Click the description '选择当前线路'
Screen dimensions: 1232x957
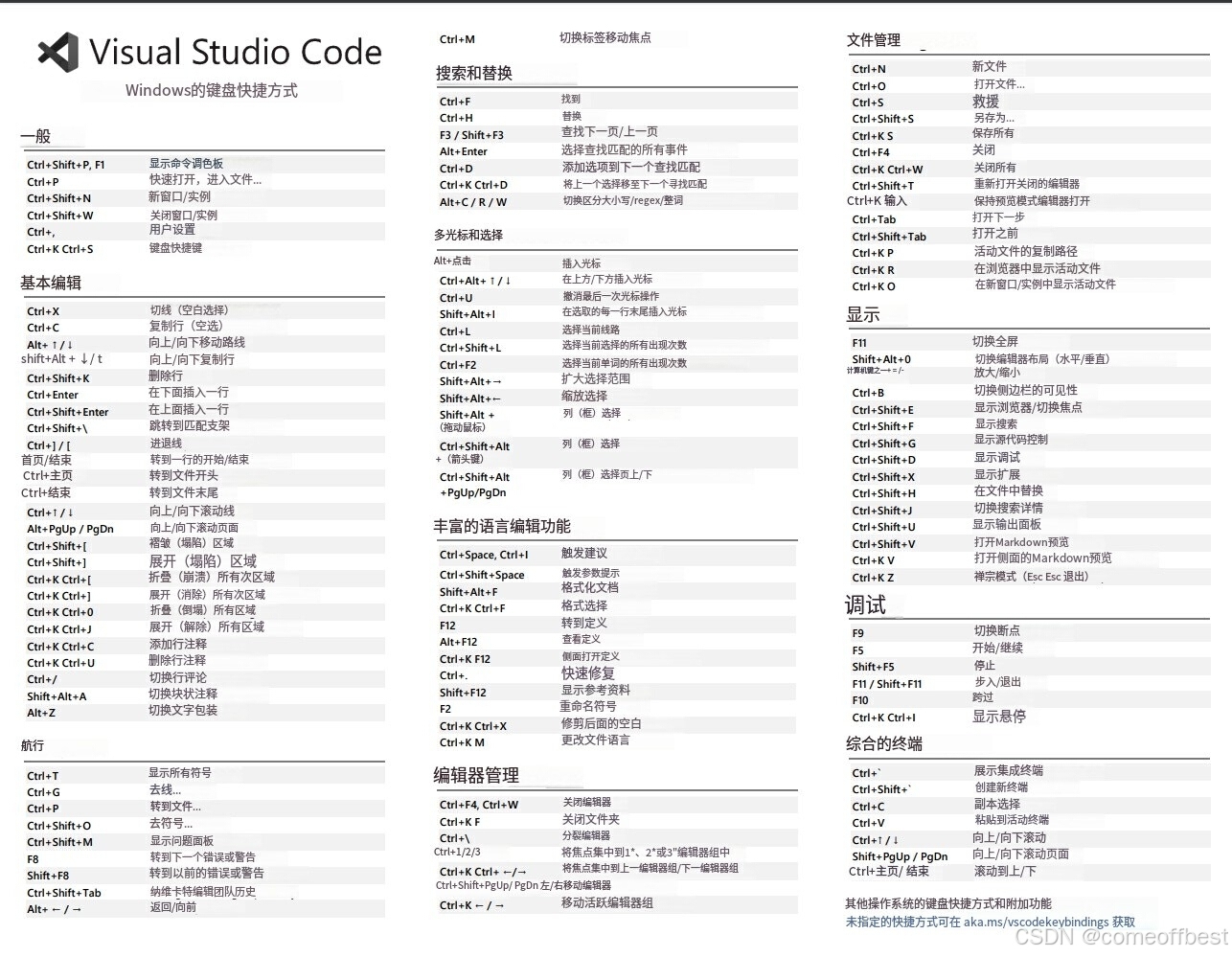(x=591, y=330)
